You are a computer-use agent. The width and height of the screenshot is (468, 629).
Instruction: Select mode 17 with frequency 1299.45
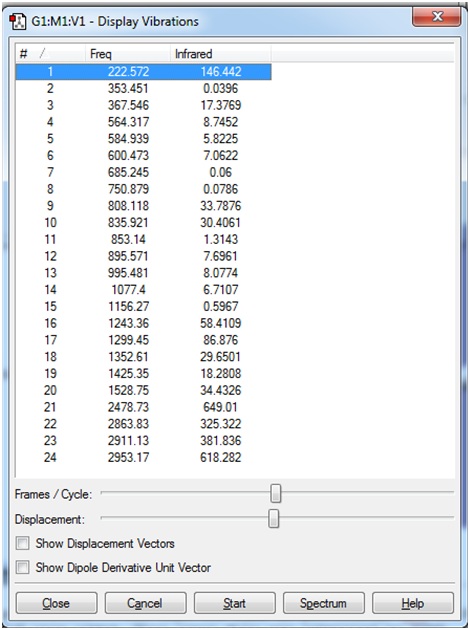pos(144,340)
